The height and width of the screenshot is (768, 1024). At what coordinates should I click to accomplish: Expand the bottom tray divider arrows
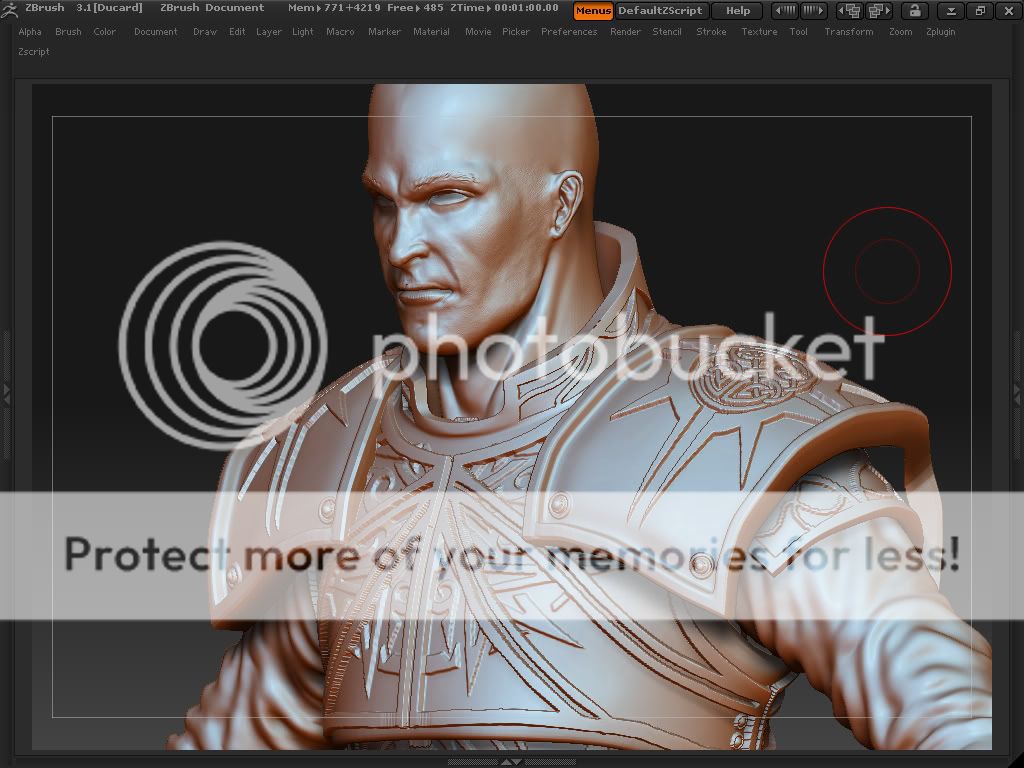pyautogui.click(x=512, y=762)
